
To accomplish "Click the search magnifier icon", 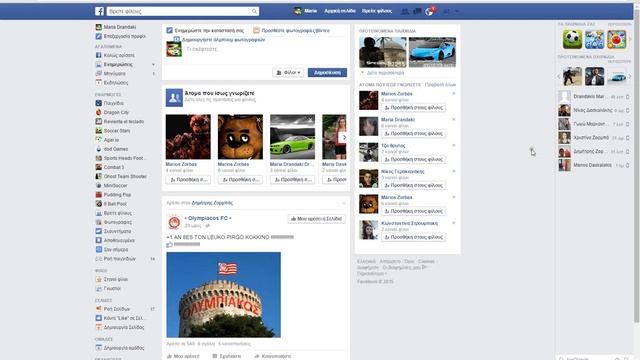I will pyautogui.click(x=254, y=11).
